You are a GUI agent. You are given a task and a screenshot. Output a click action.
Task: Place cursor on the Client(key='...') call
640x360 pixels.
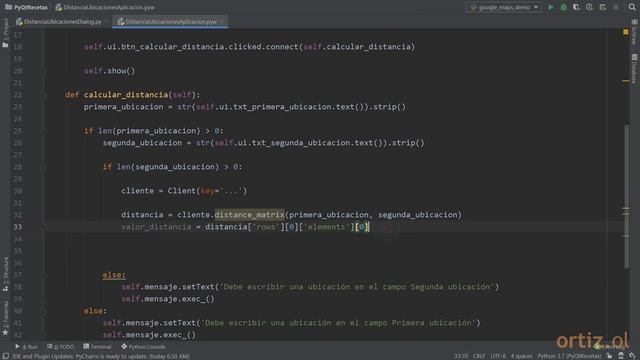(x=207, y=191)
